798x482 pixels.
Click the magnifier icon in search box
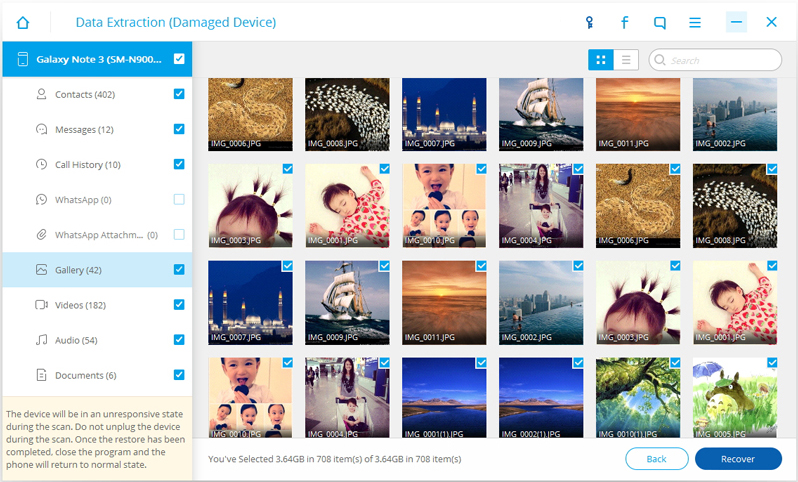pos(660,60)
